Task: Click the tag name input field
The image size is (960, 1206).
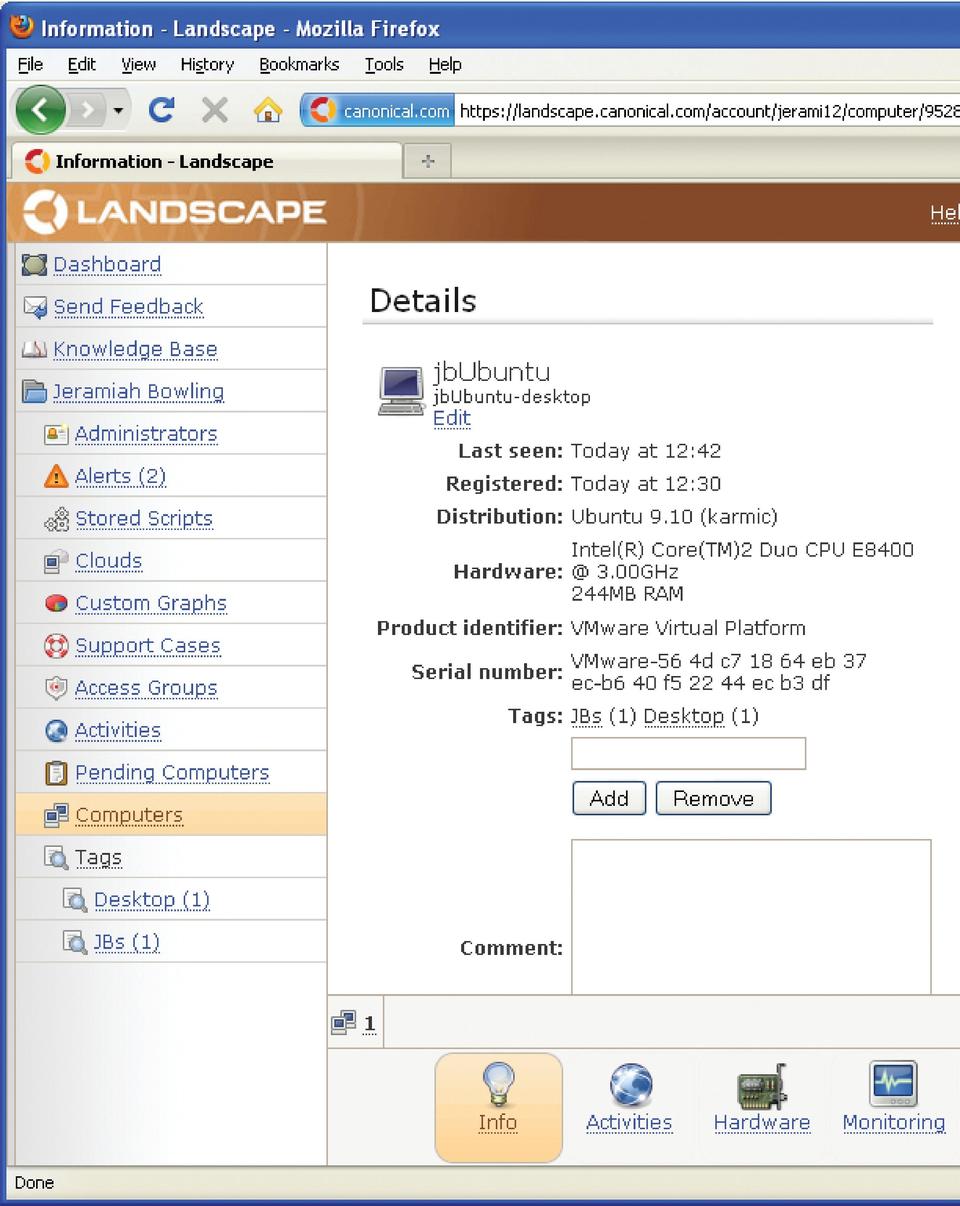Action: coord(688,754)
